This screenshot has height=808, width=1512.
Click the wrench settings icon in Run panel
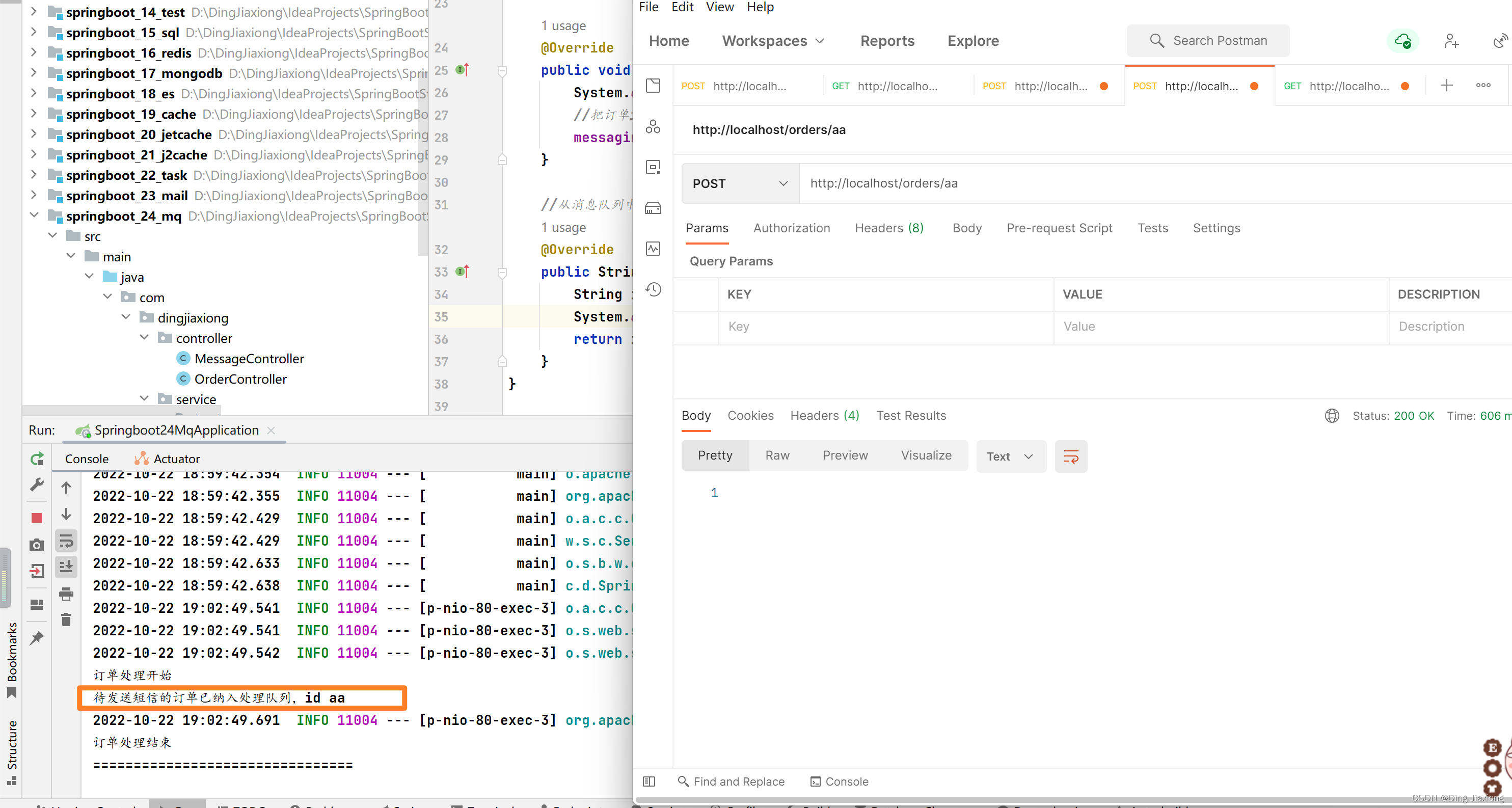click(37, 484)
